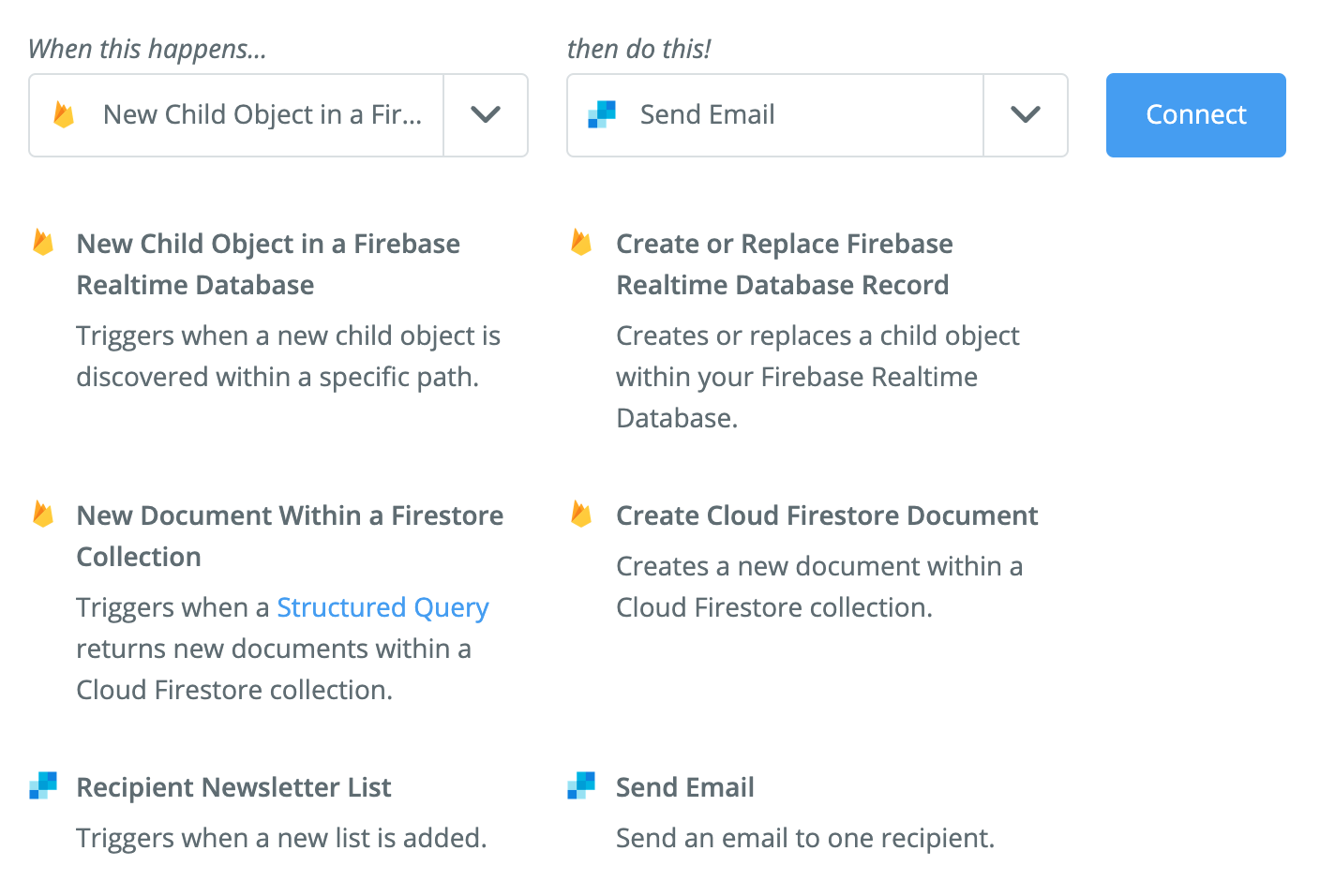Click the 'When this happens...' label
Image resolution: width=1320 pixels, height=896 pixels.
click(147, 49)
